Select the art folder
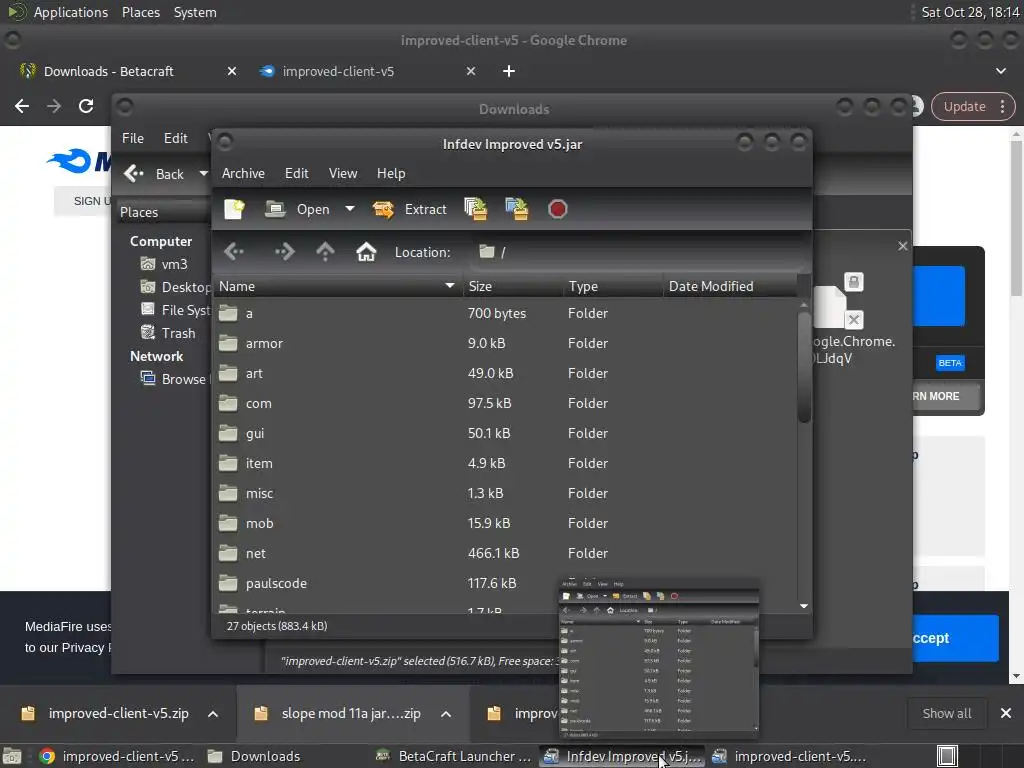Screen dimensions: 1024x768 pos(505,374)
